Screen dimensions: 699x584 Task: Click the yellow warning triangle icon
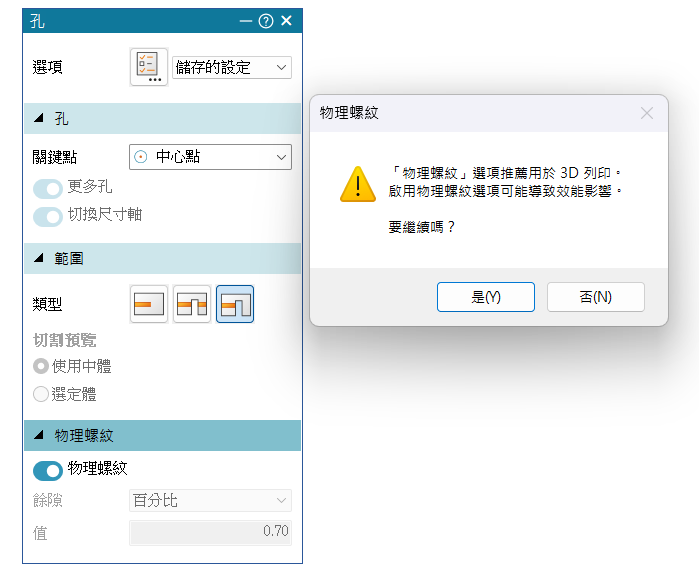358,184
